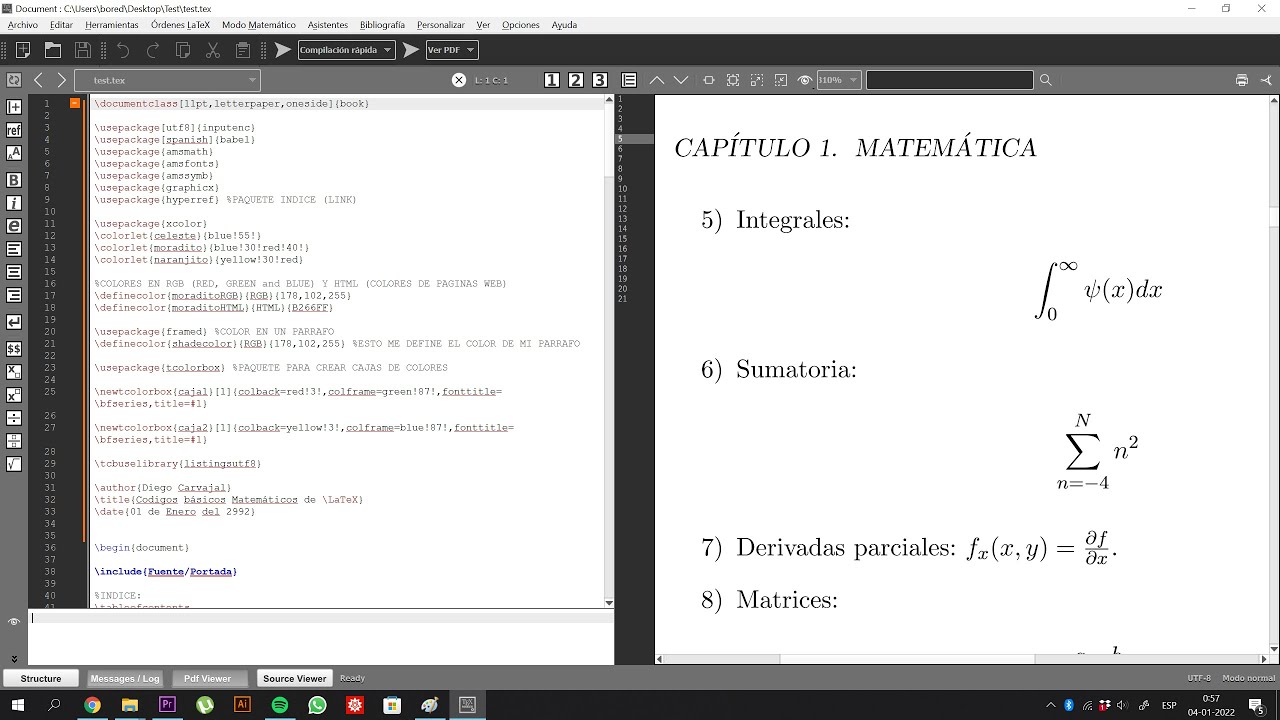Save the document with the floppy icon
The image size is (1280, 720).
(83, 50)
